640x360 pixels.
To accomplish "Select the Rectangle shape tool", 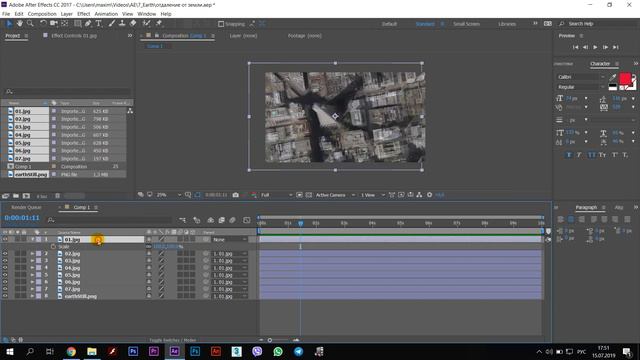I will pyautogui.click(x=77, y=24).
